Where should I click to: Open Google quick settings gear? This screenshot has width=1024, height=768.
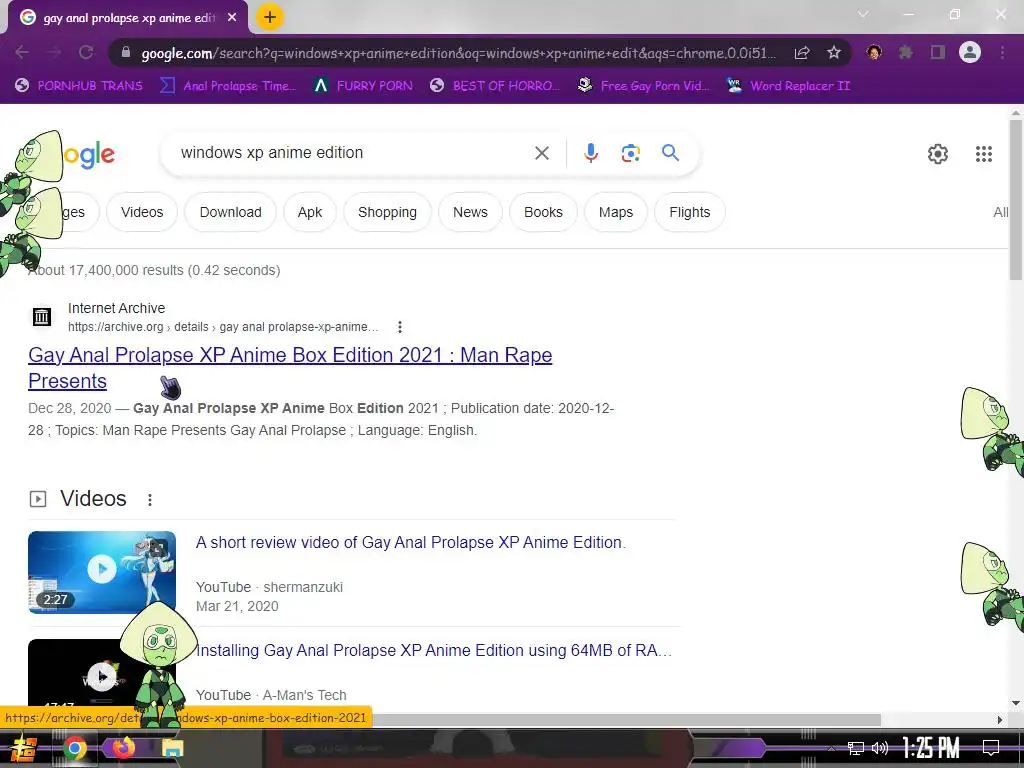coord(938,154)
